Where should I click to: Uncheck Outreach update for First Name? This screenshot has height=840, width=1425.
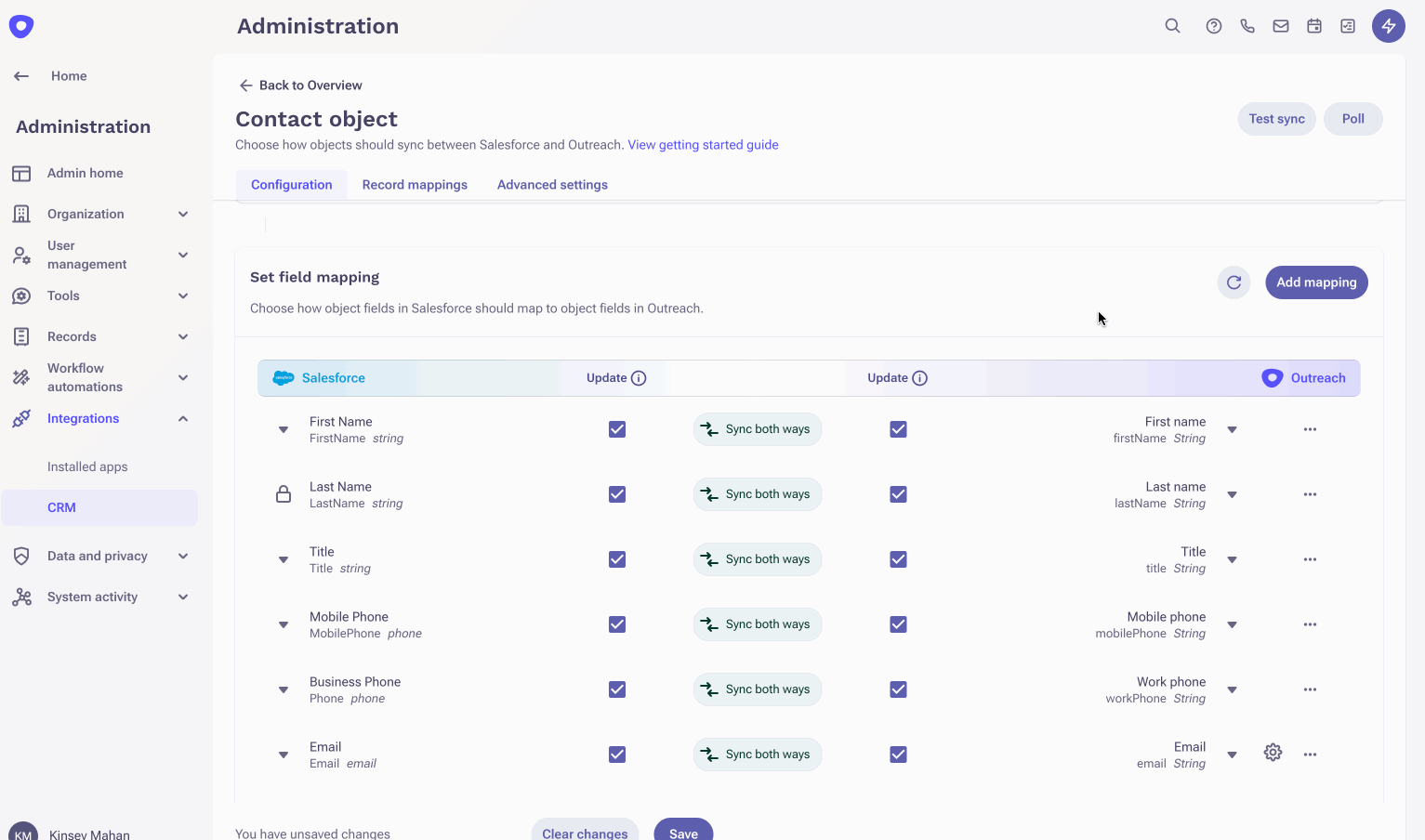point(898,429)
